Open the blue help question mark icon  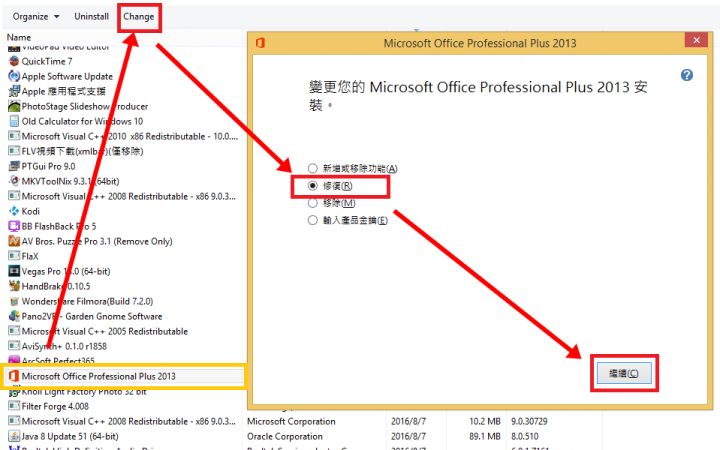(686, 75)
